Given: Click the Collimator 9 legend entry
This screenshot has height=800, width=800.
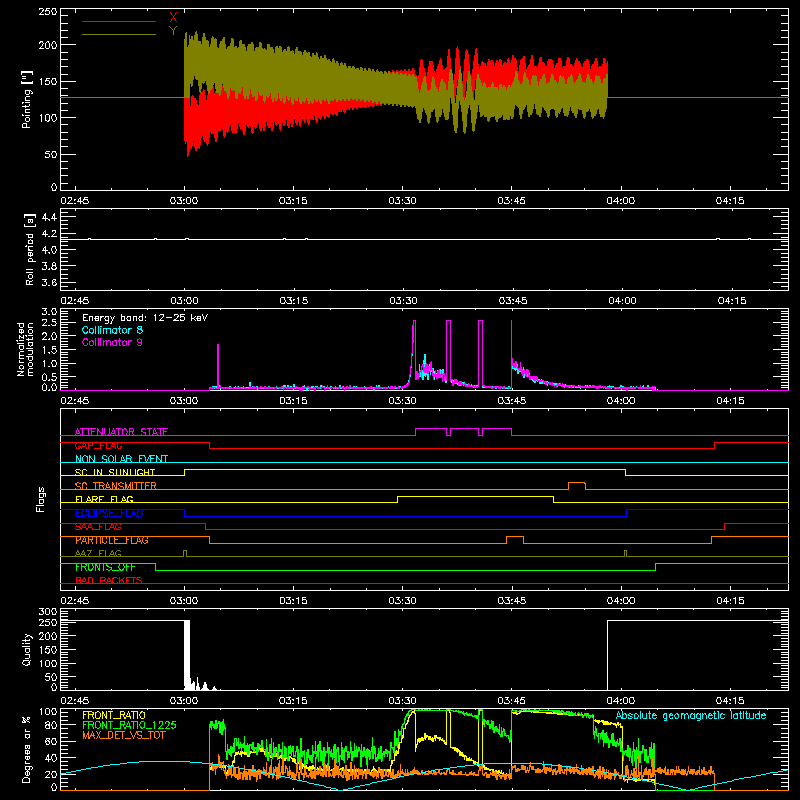Looking at the screenshot, I should (112, 342).
